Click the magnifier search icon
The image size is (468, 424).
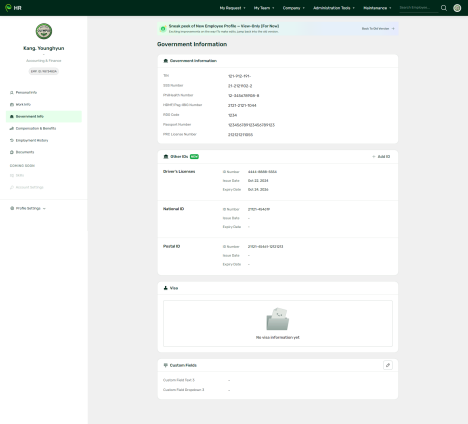(x=444, y=8)
